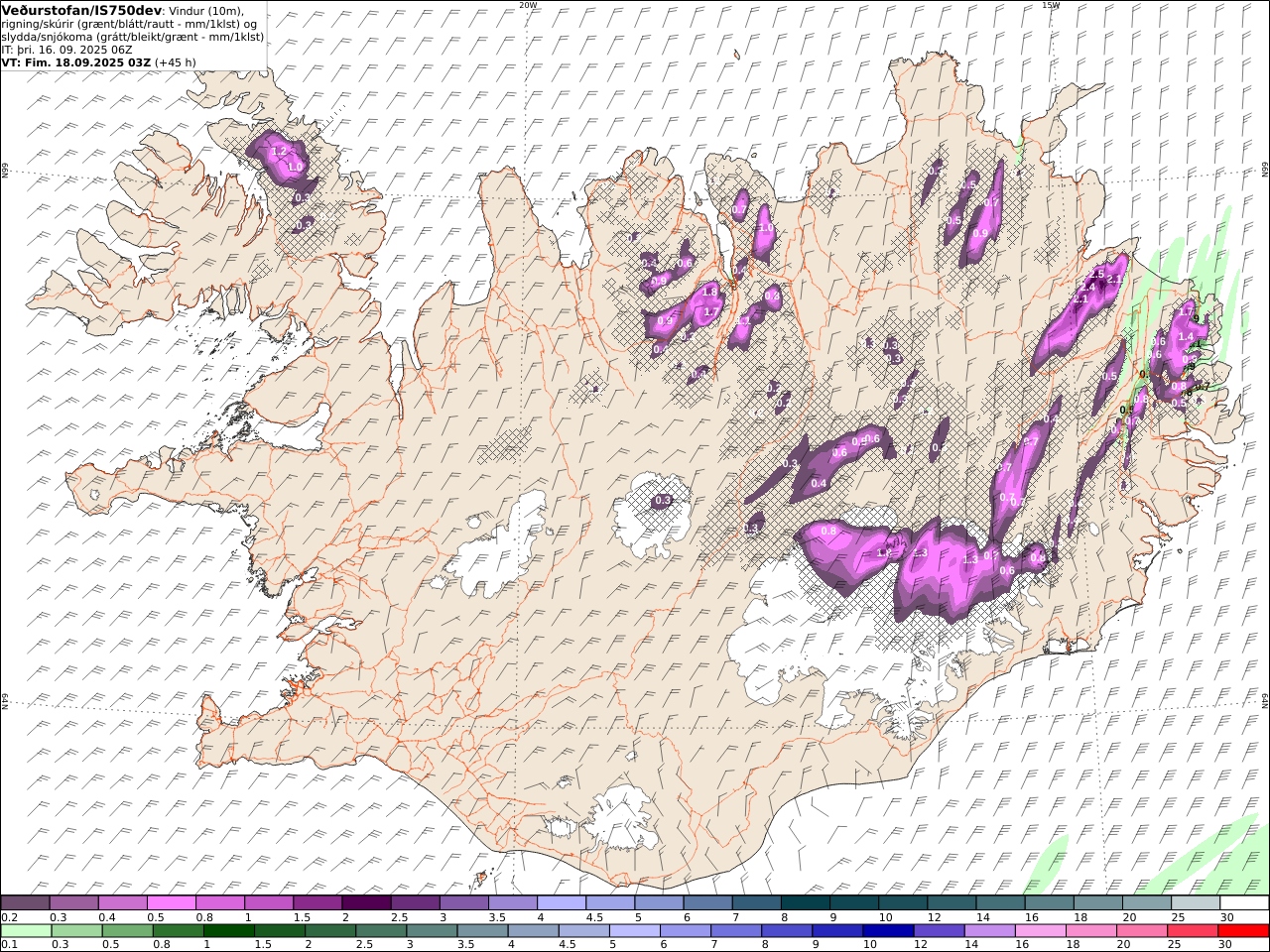The image size is (1270, 952).
Task: Click the navy blue 10–12 legend swatch
Action: (887, 931)
